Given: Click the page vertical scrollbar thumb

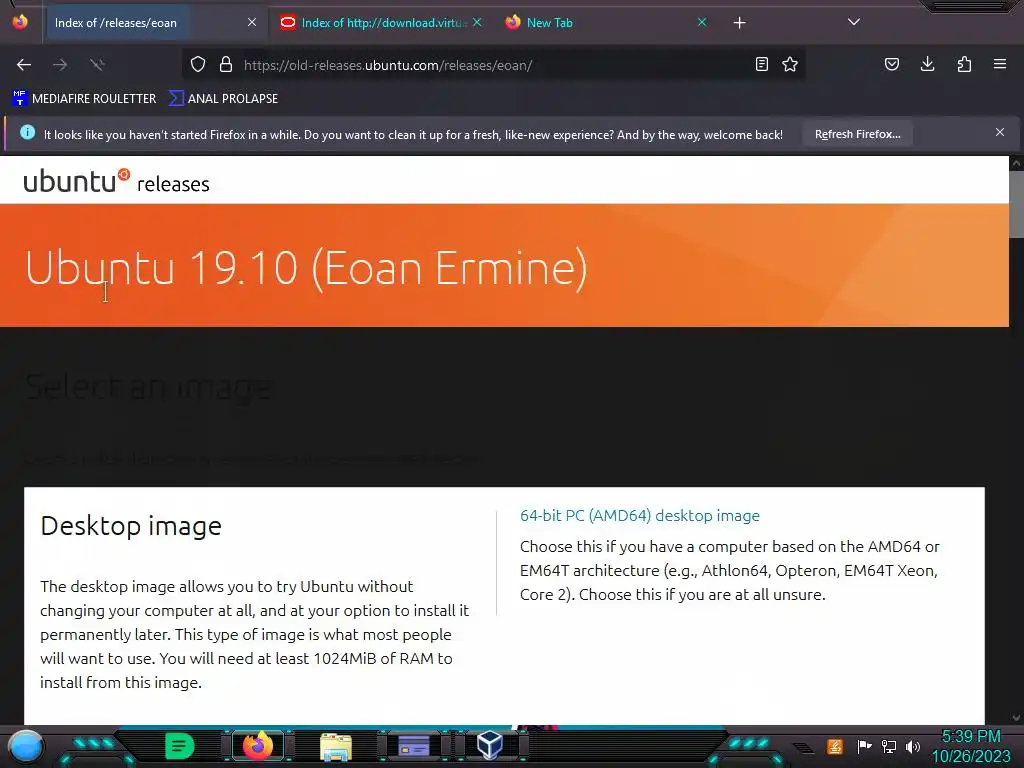Looking at the screenshot, I should click(1016, 202).
